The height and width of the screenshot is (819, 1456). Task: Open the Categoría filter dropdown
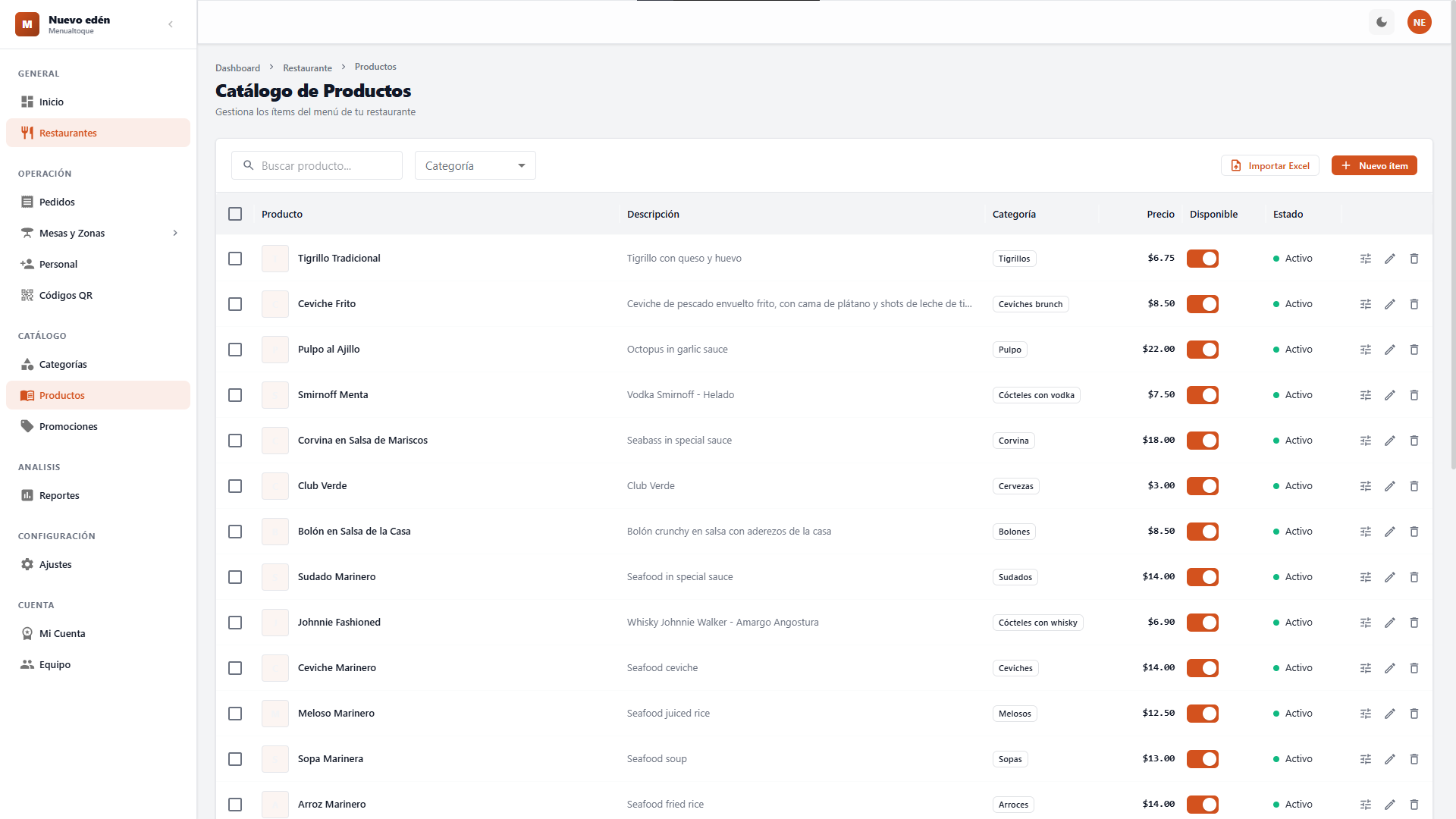click(475, 165)
